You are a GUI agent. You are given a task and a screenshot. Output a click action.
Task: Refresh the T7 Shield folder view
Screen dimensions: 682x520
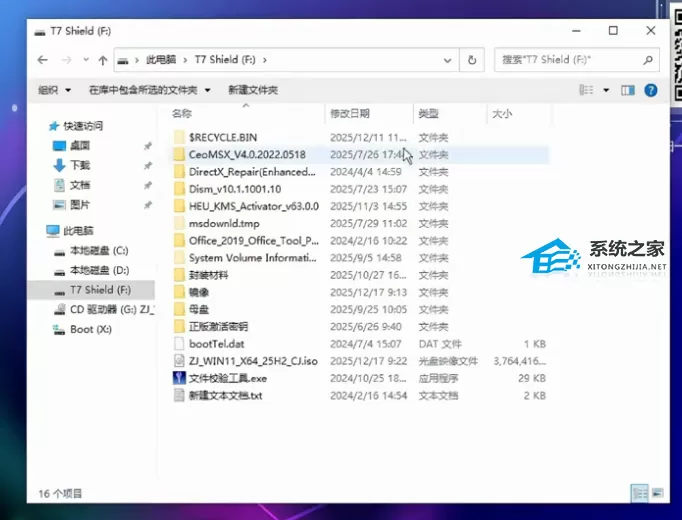tap(472, 60)
